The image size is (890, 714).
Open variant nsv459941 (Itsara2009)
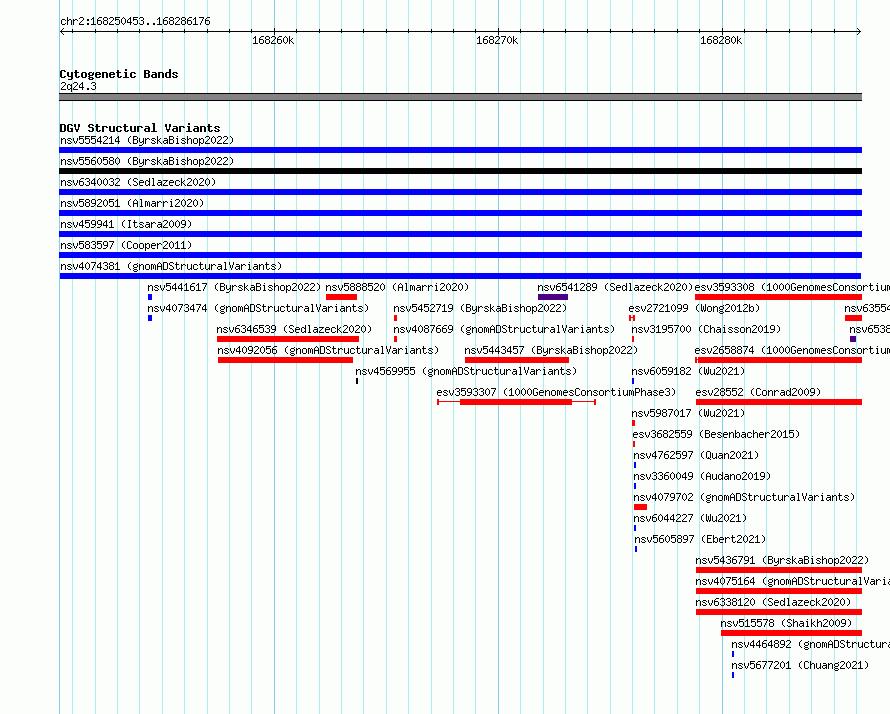click(x=126, y=224)
